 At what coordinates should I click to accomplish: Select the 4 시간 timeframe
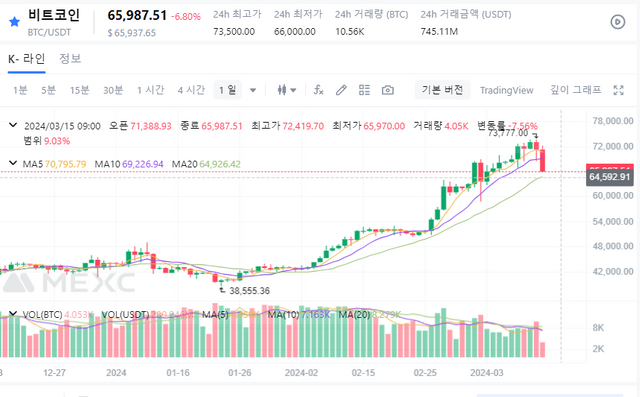[x=191, y=90]
